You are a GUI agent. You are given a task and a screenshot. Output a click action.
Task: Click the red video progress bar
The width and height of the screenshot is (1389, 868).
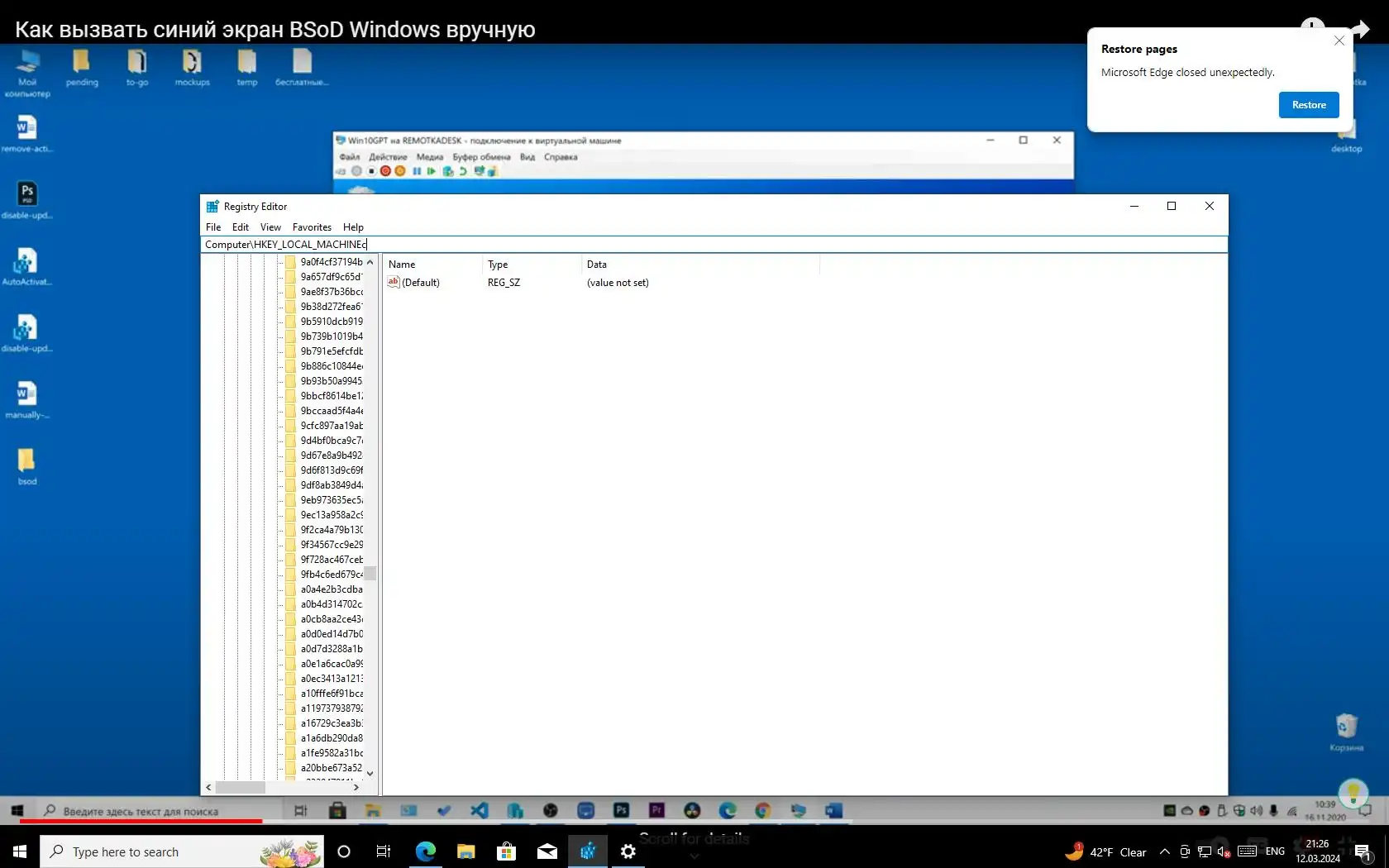click(x=141, y=821)
